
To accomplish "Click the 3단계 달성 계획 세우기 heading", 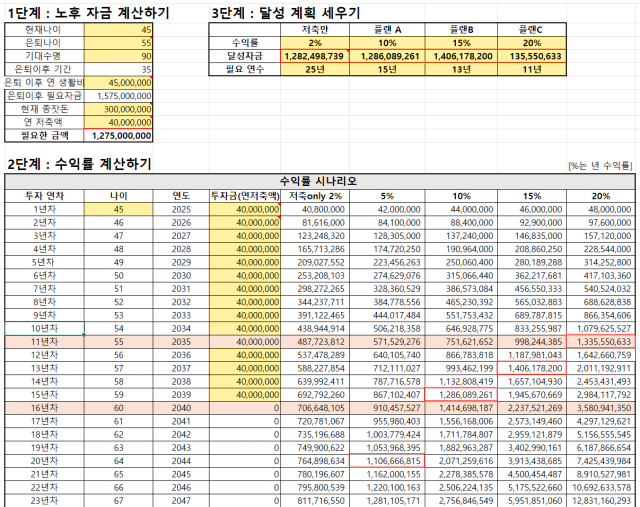I will pyautogui.click(x=286, y=13).
